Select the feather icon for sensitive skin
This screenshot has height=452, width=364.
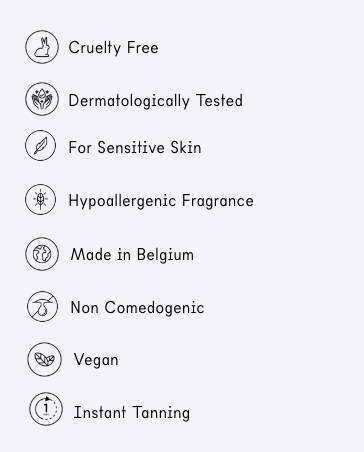[x=41, y=146]
